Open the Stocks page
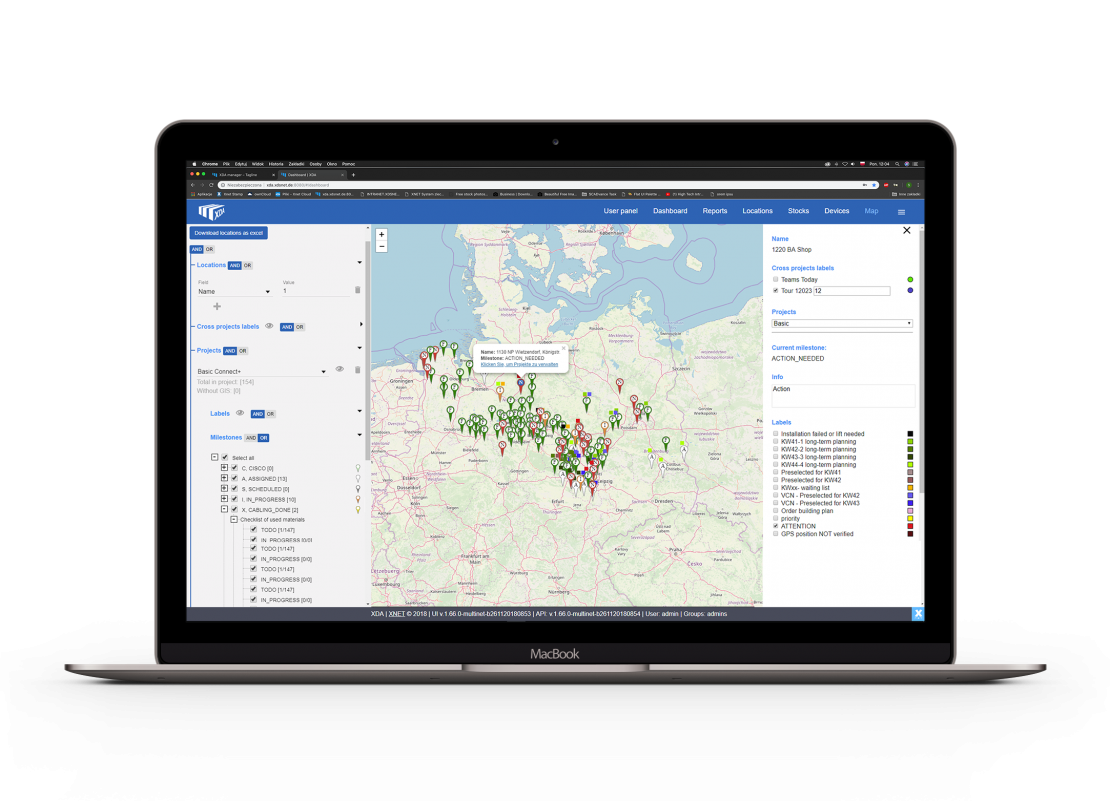Viewport: 1110px width, 801px height. pyautogui.click(x=799, y=211)
